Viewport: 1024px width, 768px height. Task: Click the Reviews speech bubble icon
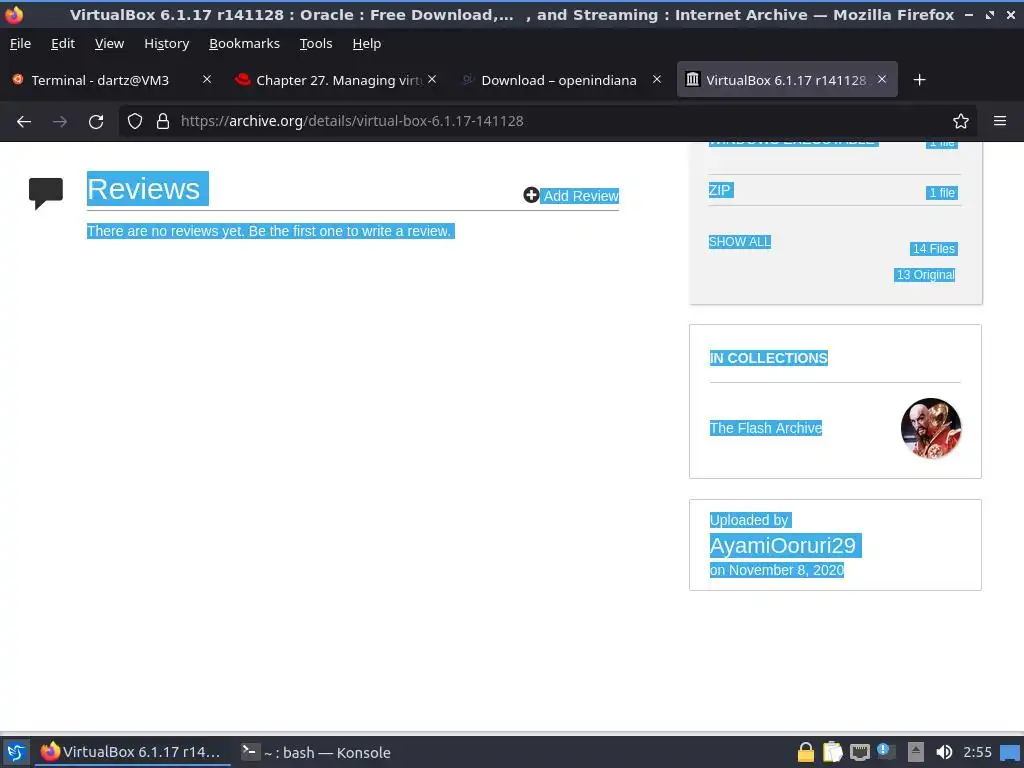click(x=46, y=193)
